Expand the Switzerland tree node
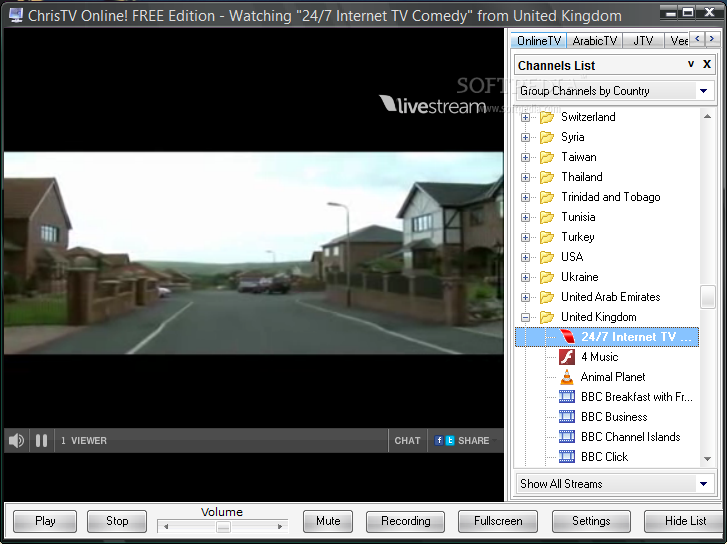Image resolution: width=727 pixels, height=544 pixels. pos(525,117)
